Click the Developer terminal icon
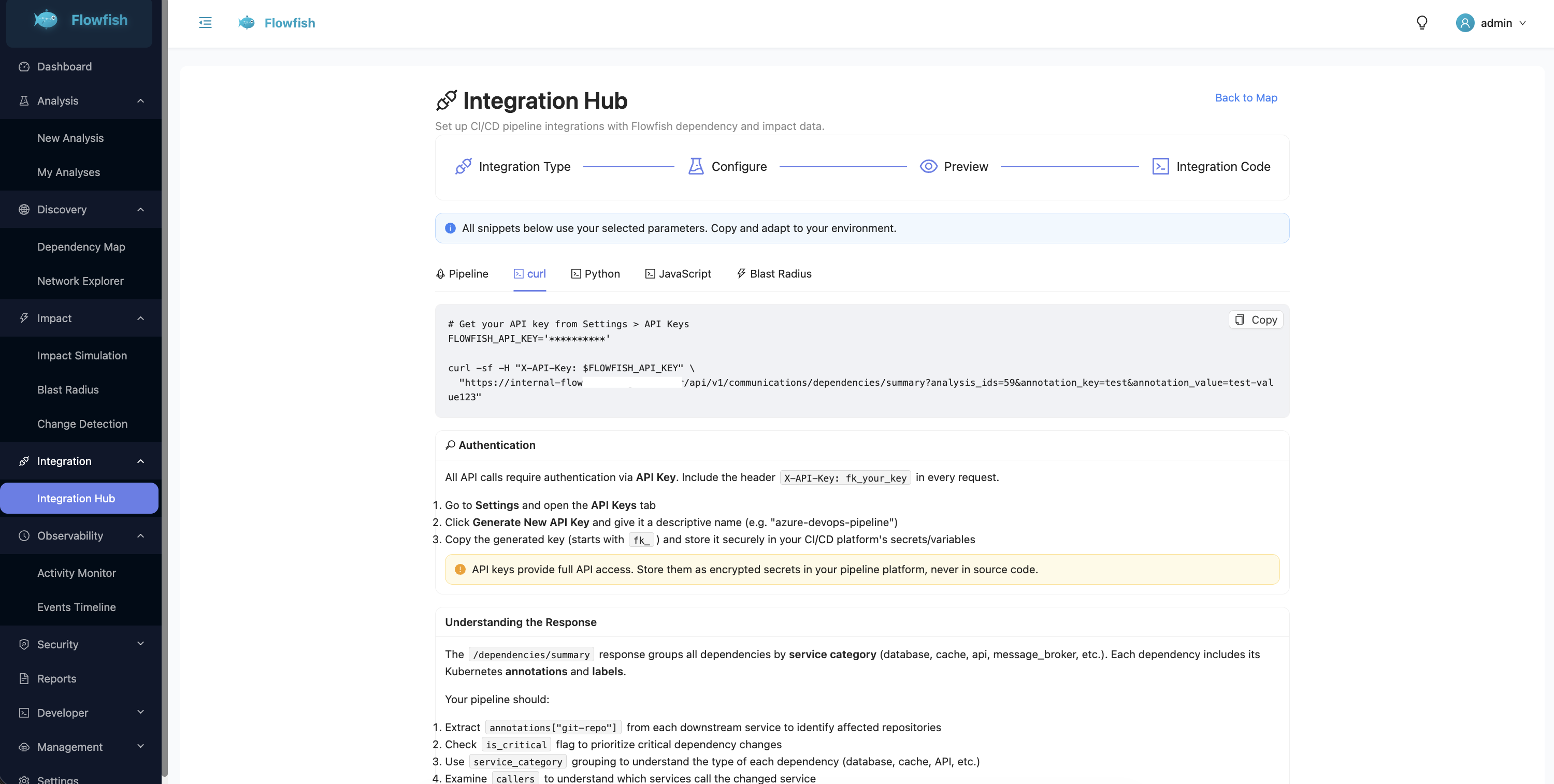The image size is (1554, 784). tap(24, 712)
